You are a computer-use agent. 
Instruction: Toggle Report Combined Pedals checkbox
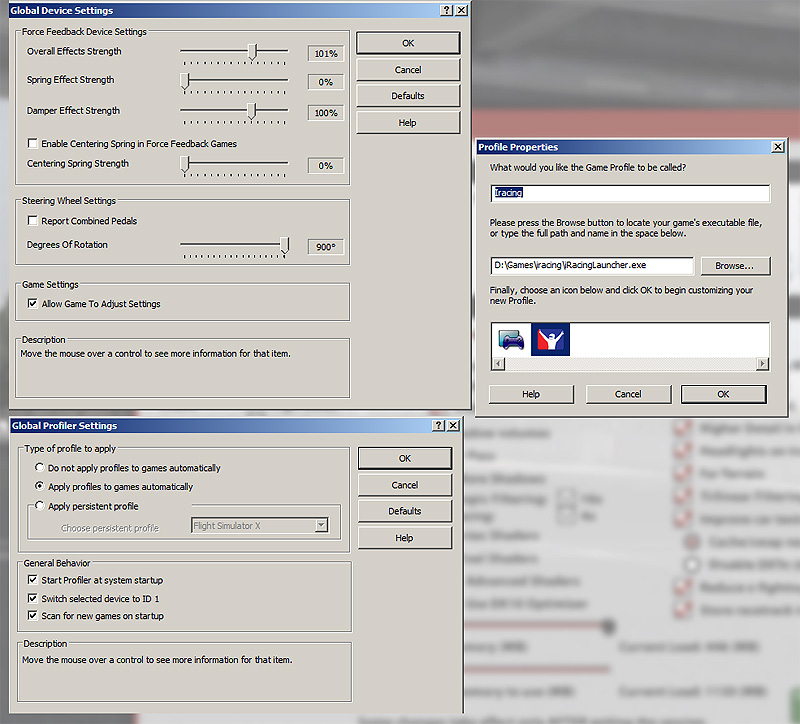33,221
